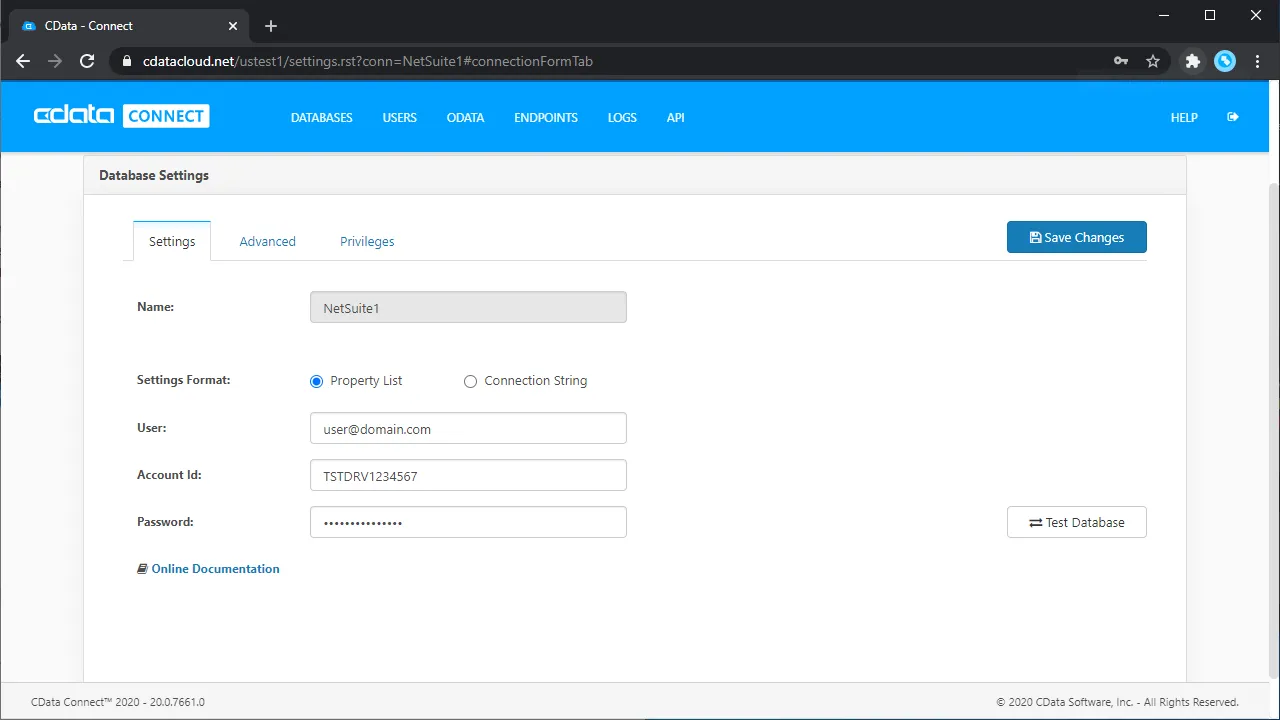Image resolution: width=1280 pixels, height=720 pixels.
Task: Click the book icon beside Online Documentation
Action: coord(142,569)
